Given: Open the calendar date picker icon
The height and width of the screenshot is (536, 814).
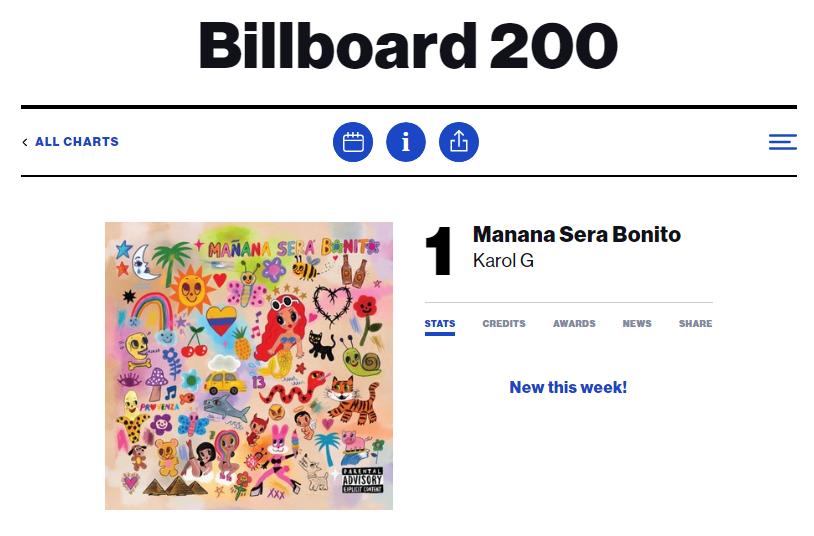Looking at the screenshot, I should [x=353, y=142].
